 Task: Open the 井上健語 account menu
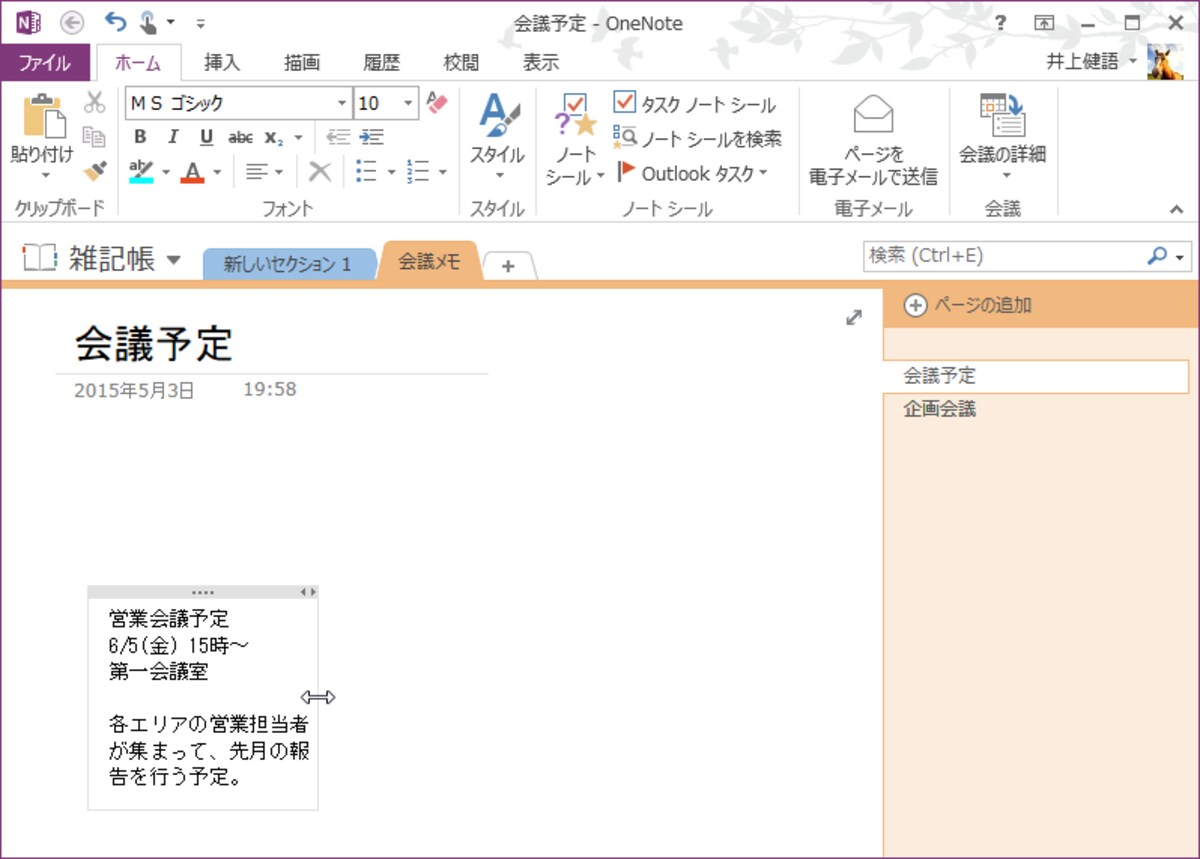point(1092,62)
